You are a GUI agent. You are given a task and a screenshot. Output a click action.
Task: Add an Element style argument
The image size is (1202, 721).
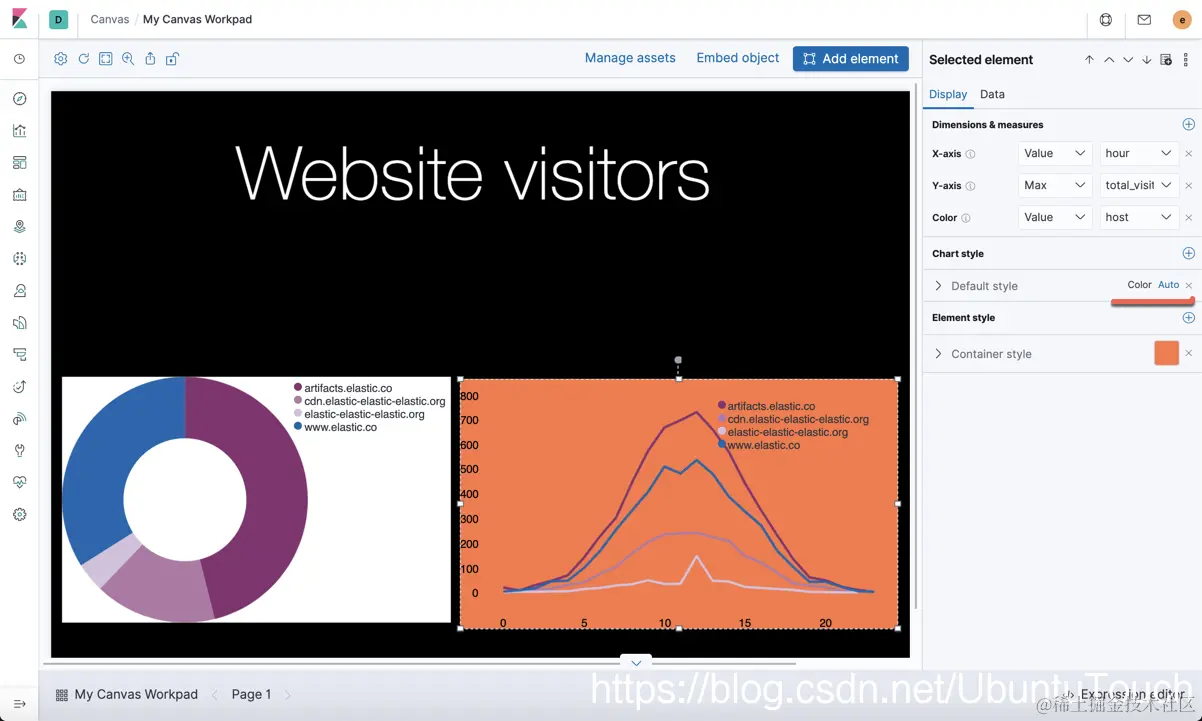point(1189,317)
